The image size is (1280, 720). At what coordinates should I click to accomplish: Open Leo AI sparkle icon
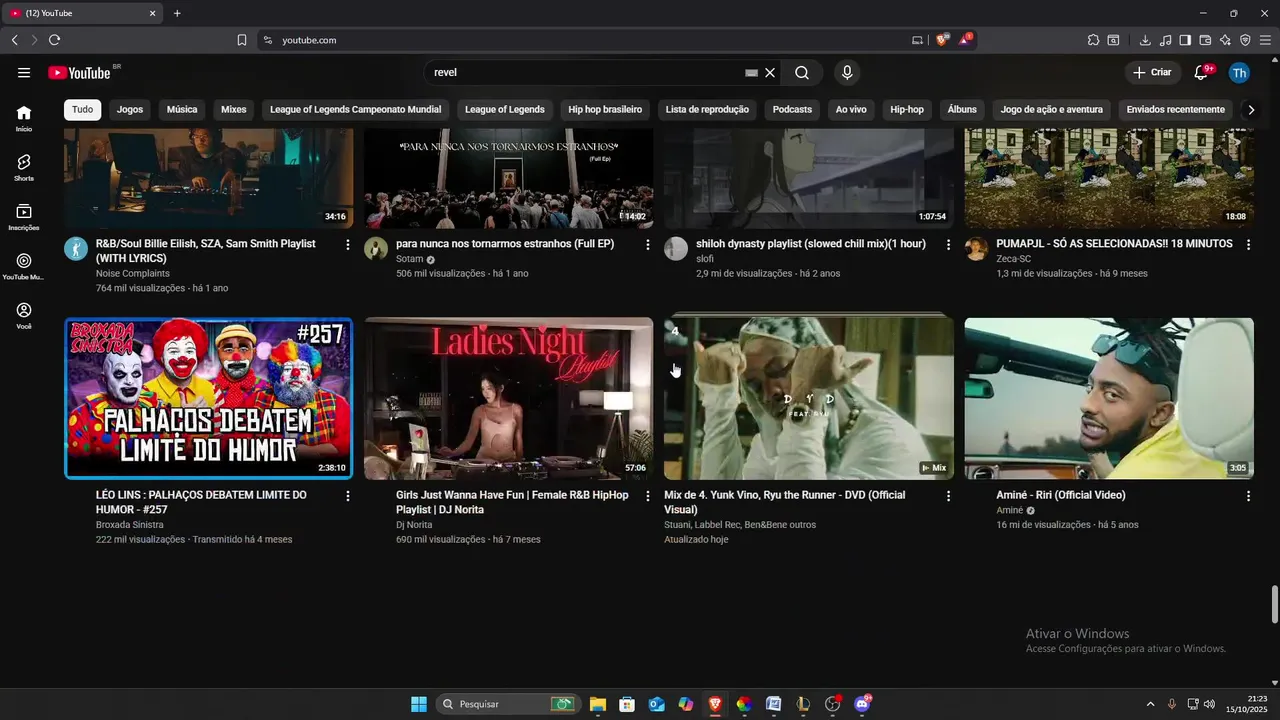pyautogui.click(x=1225, y=40)
